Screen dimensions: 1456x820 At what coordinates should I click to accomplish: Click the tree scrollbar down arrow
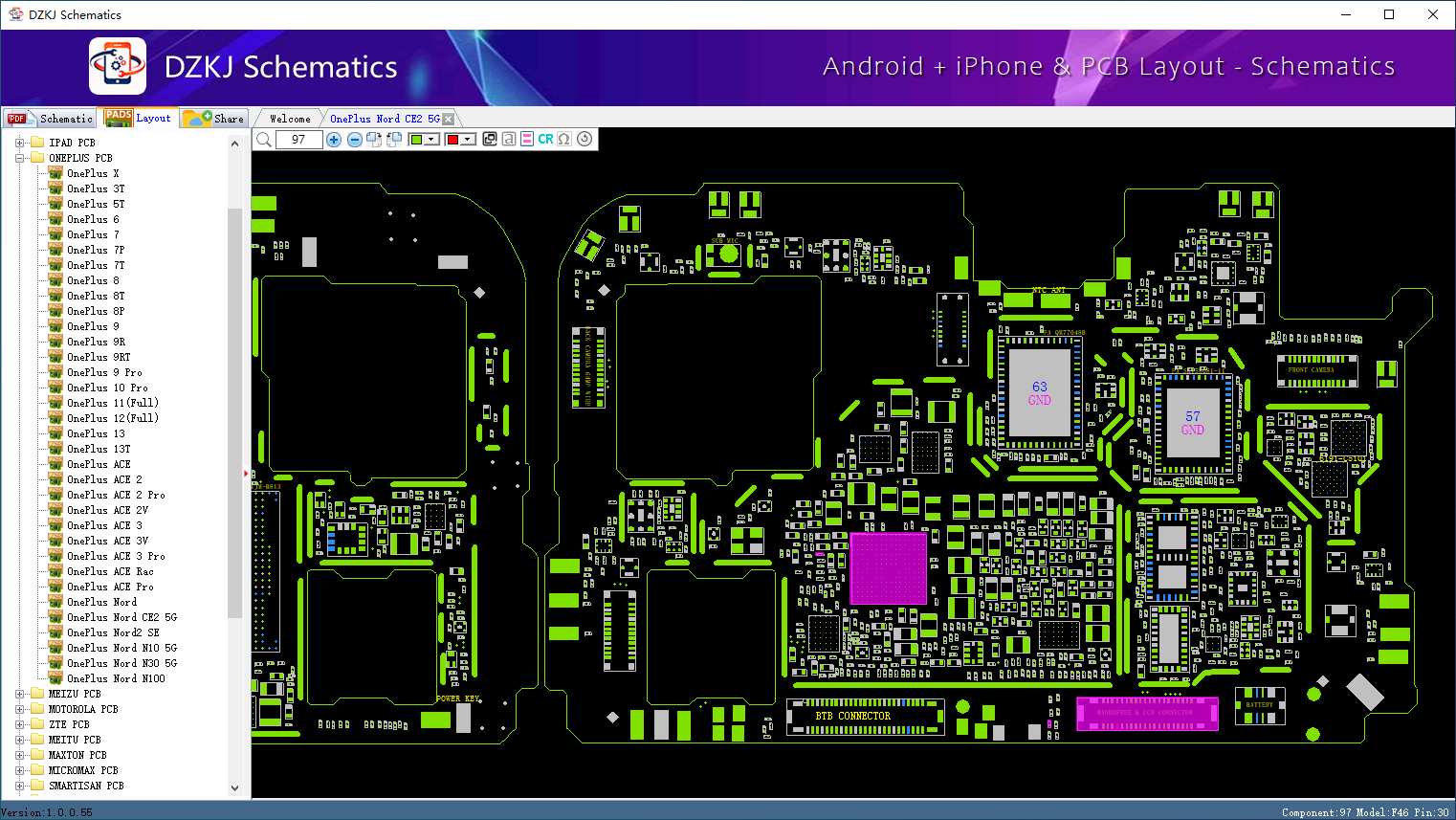tap(235, 788)
